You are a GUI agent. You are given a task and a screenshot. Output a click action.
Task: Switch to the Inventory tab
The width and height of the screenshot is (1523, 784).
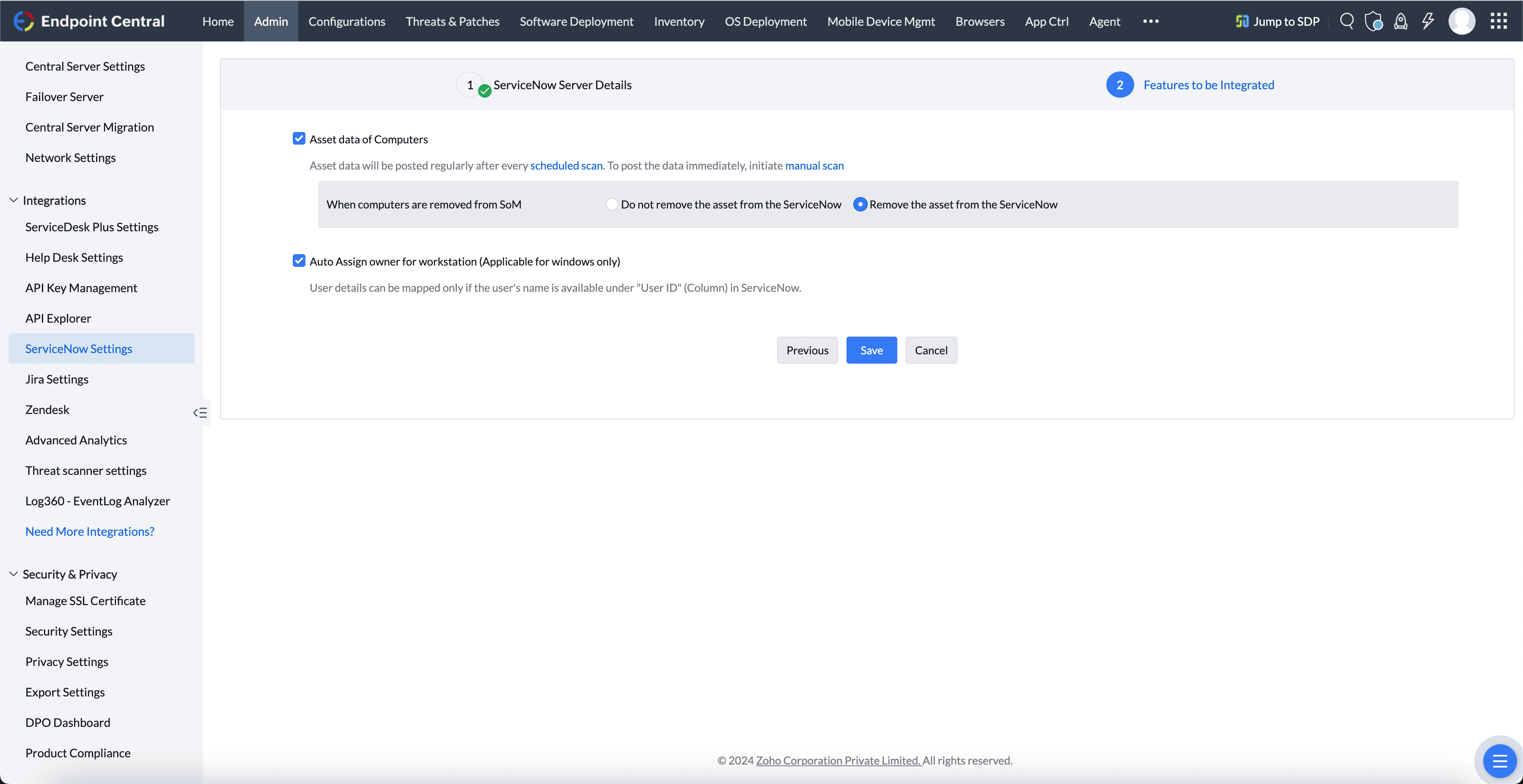(679, 21)
